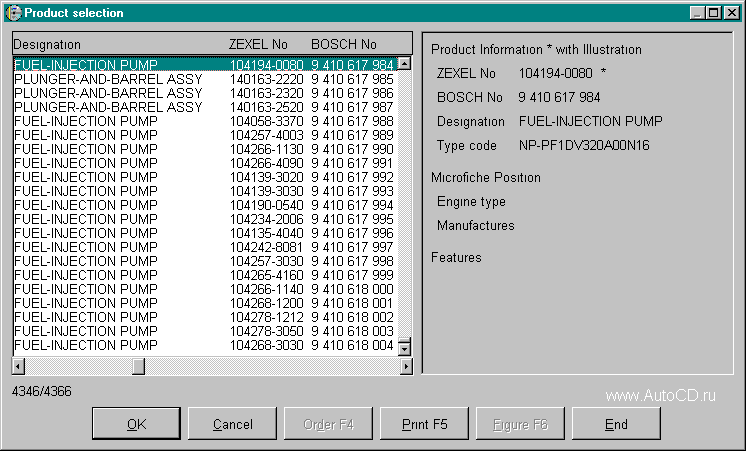The image size is (746, 451).
Task: Select the pump row 104139-3020
Action: pos(205,177)
